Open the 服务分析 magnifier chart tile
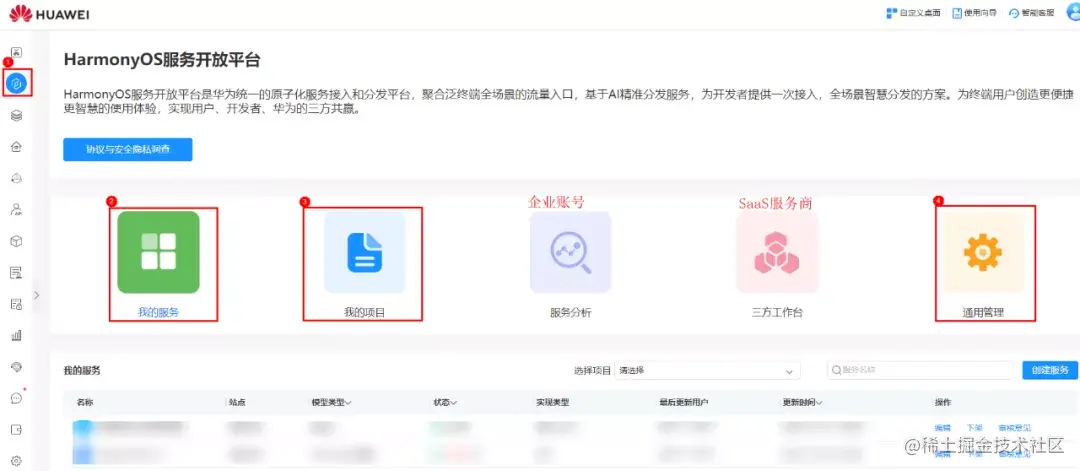Image resolution: width=1080 pixels, height=471 pixels. click(570, 252)
